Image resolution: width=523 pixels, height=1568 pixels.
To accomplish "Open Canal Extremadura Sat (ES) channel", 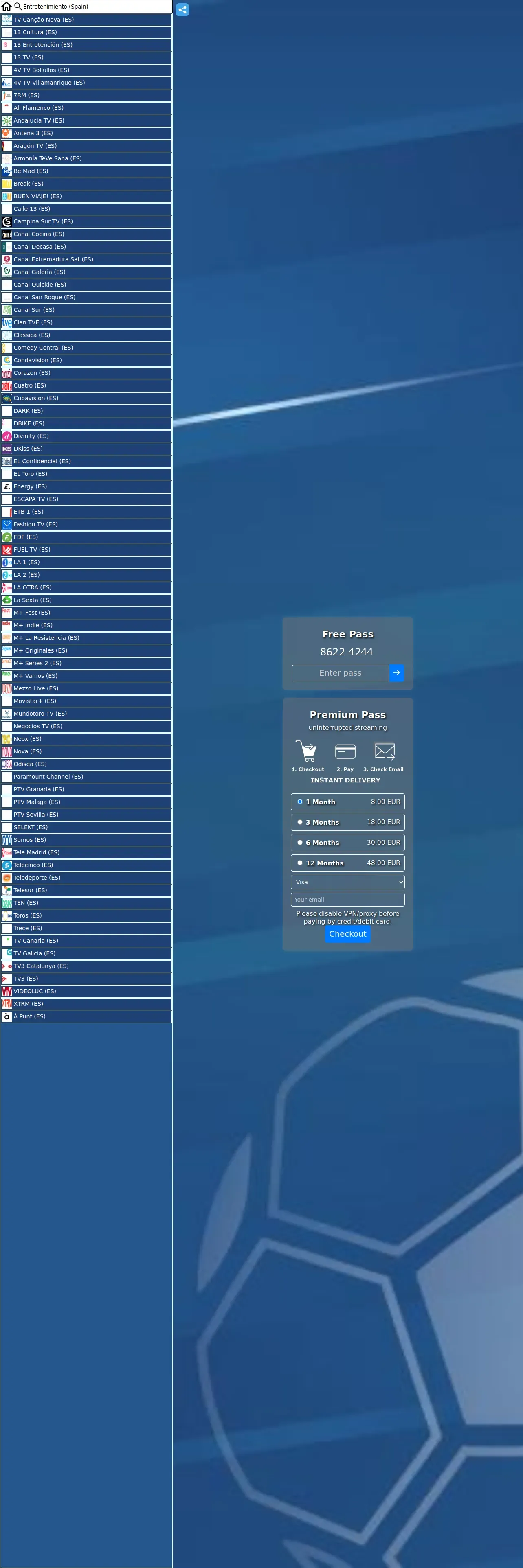I will (x=86, y=259).
